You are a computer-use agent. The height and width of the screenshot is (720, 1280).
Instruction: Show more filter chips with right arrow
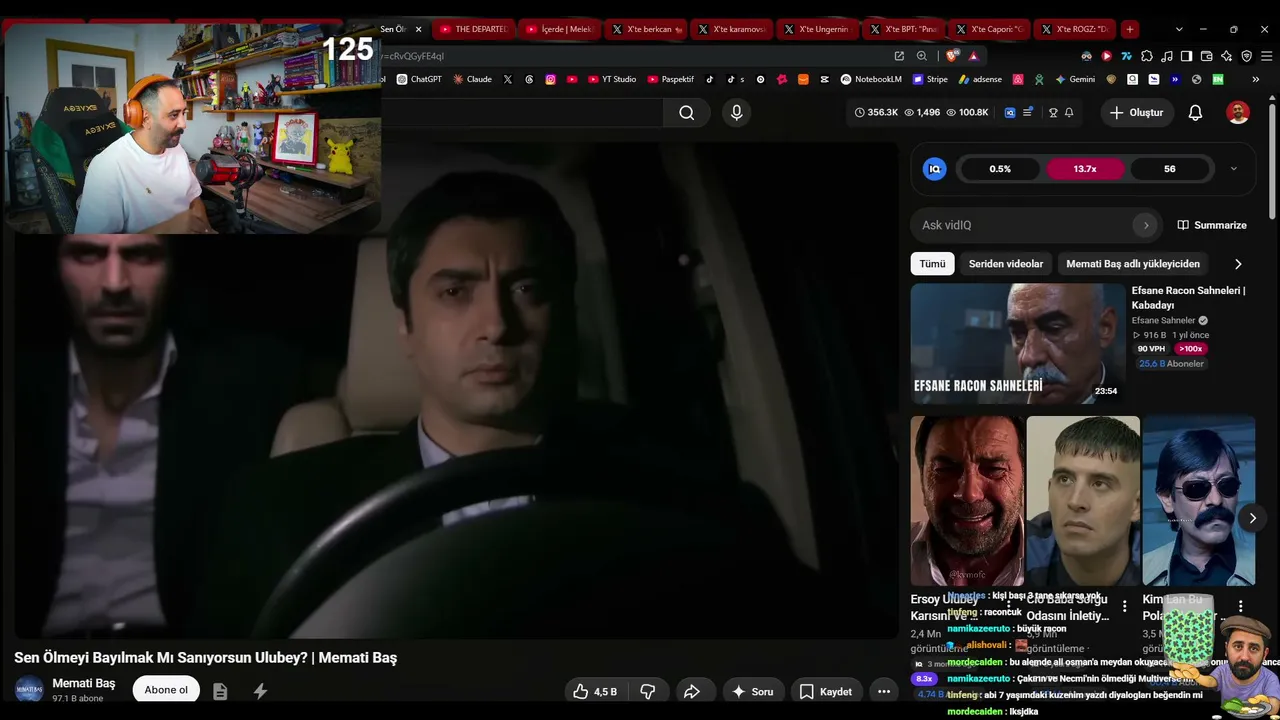pos(1238,264)
